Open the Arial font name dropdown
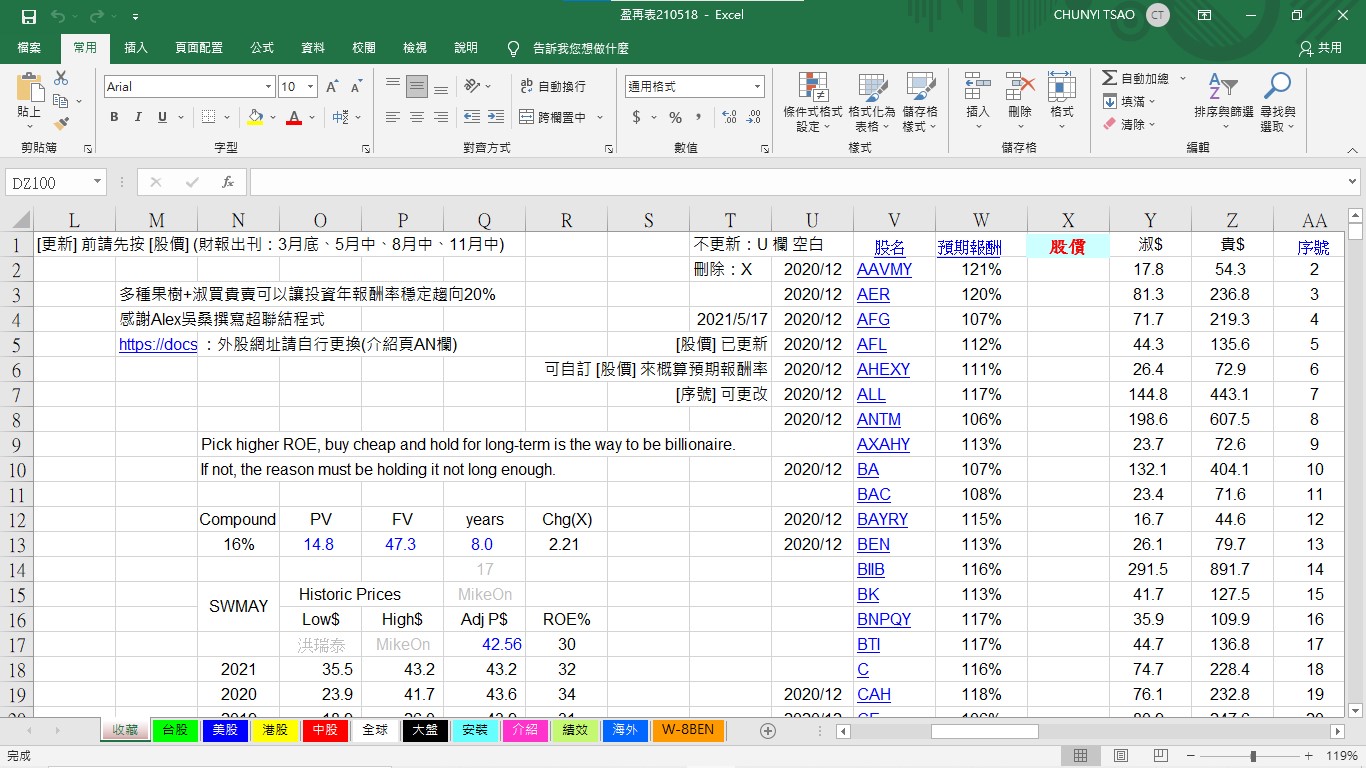The width and height of the screenshot is (1366, 768). click(268, 87)
